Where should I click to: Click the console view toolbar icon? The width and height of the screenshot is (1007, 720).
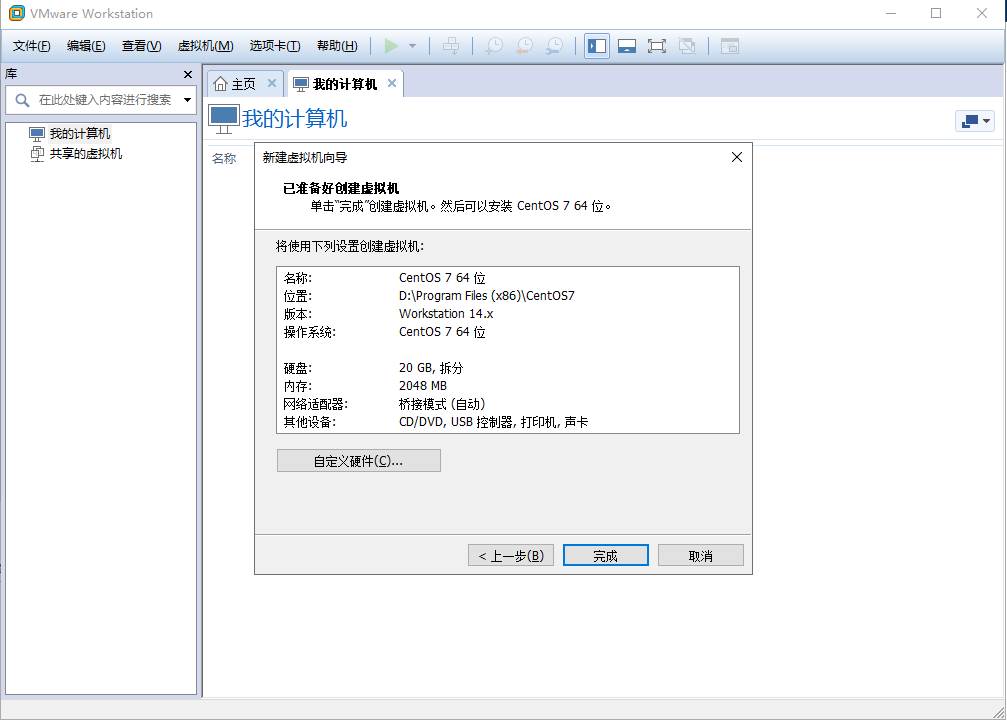pyautogui.click(x=730, y=46)
